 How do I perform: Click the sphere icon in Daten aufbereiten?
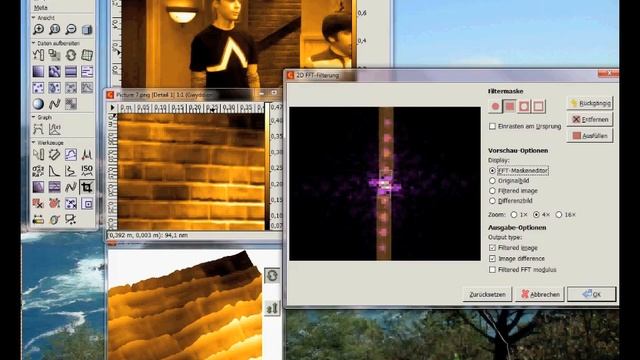(x=38, y=104)
